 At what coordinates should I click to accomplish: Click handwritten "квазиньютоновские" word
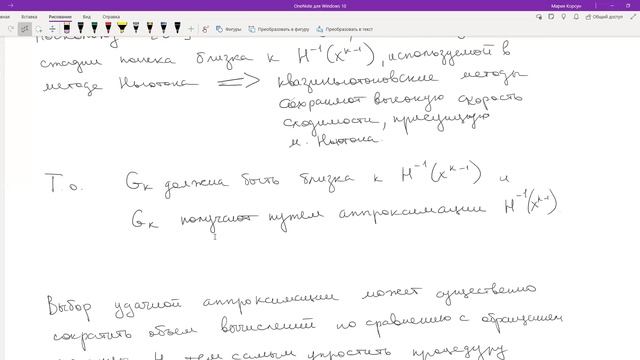tap(357, 79)
